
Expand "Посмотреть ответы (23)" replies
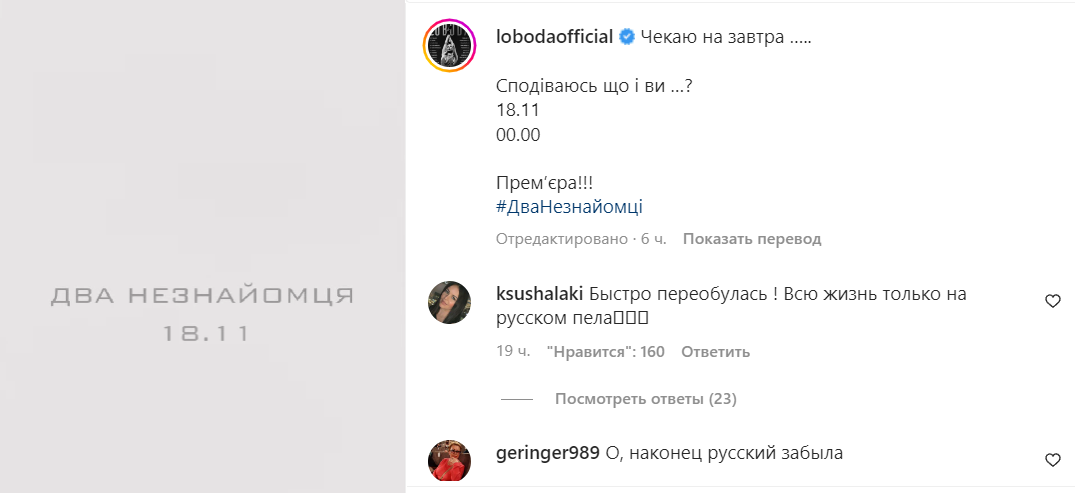click(x=645, y=399)
